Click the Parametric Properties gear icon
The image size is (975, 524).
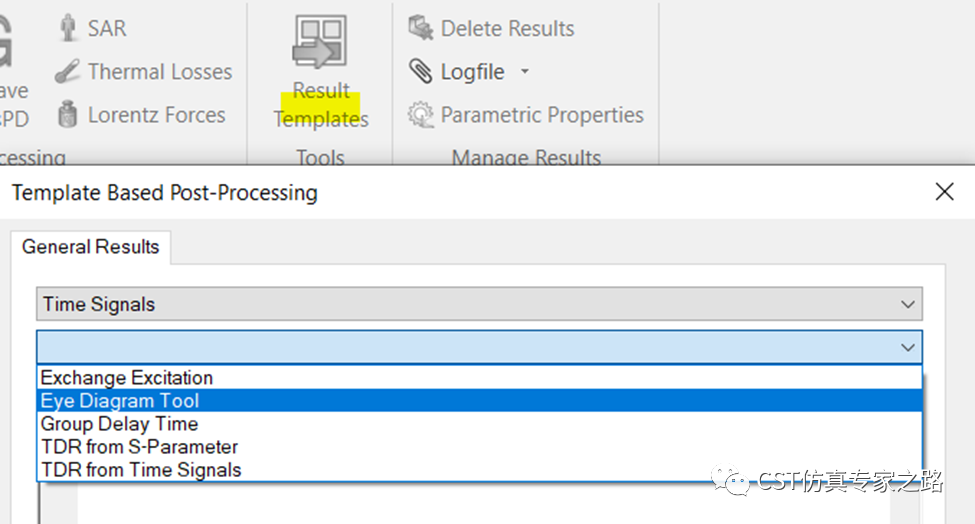pyautogui.click(x=421, y=115)
